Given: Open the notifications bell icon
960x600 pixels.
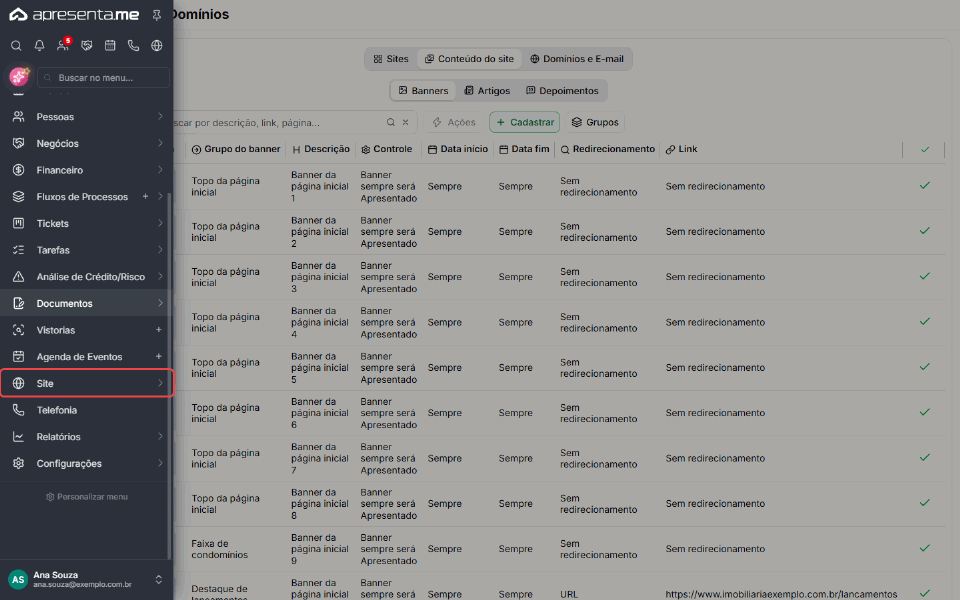Looking at the screenshot, I should (39, 45).
